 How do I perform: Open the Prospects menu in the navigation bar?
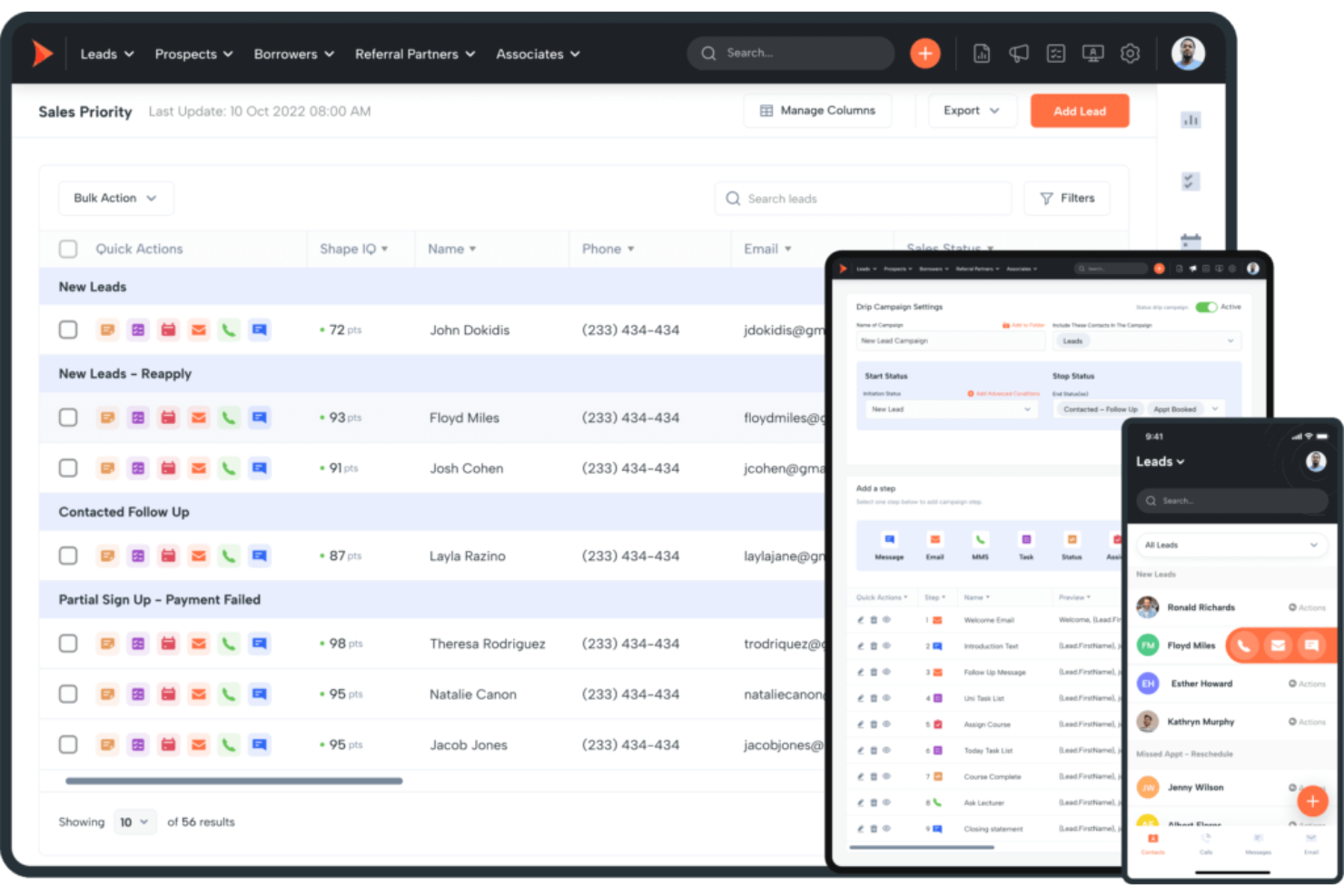[x=193, y=54]
